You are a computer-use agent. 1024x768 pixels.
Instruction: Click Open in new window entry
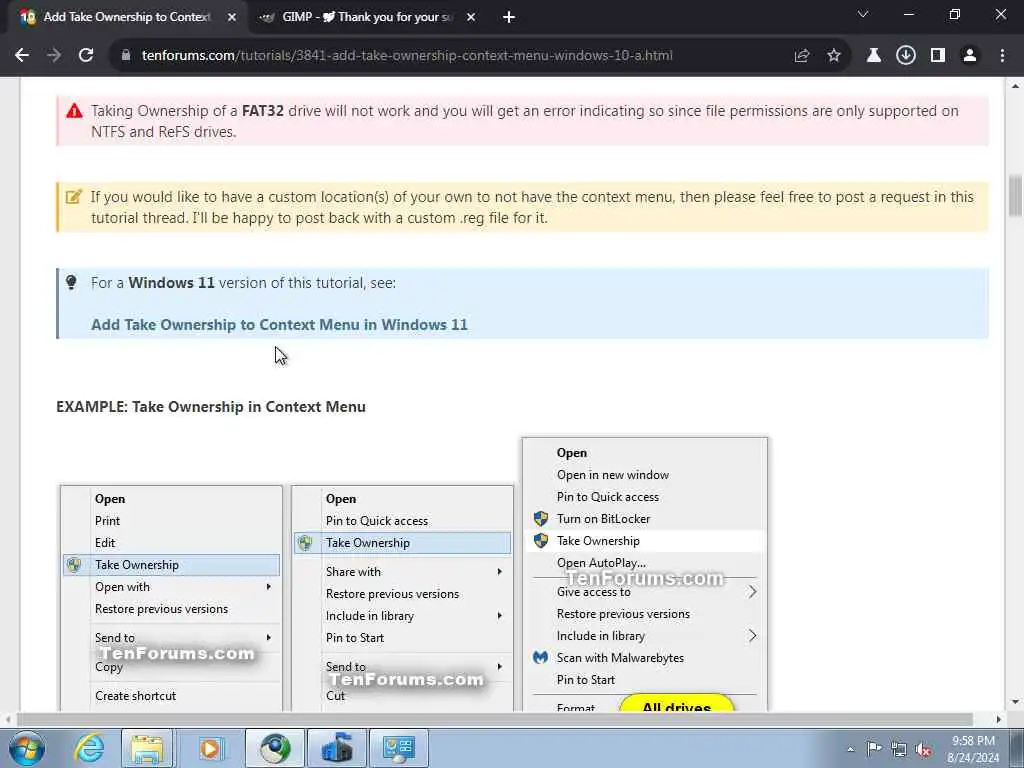coord(613,475)
